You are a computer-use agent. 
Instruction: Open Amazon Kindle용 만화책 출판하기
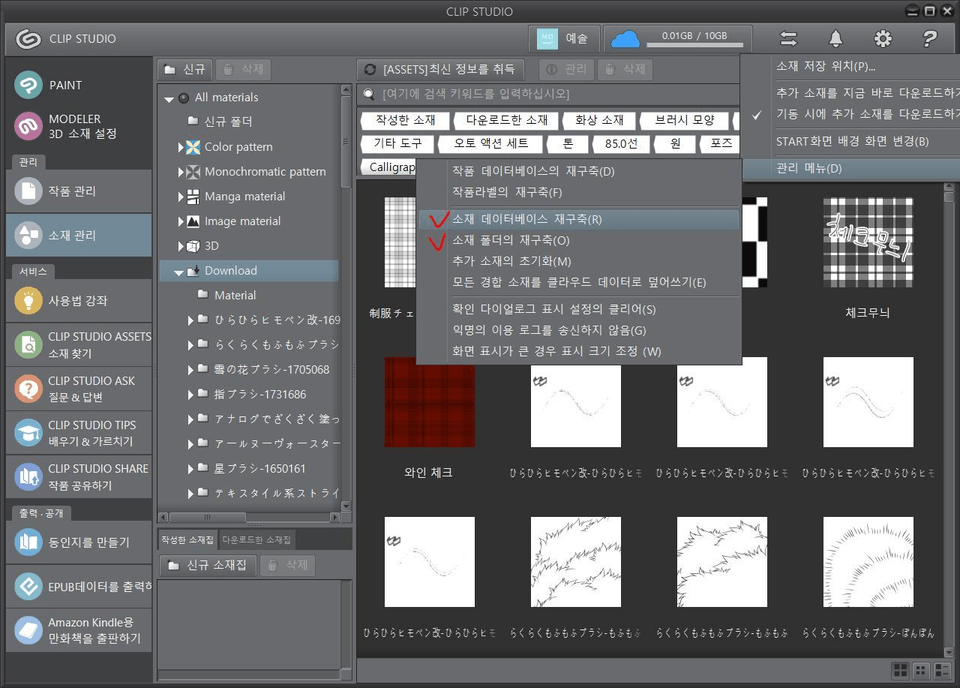point(79,630)
